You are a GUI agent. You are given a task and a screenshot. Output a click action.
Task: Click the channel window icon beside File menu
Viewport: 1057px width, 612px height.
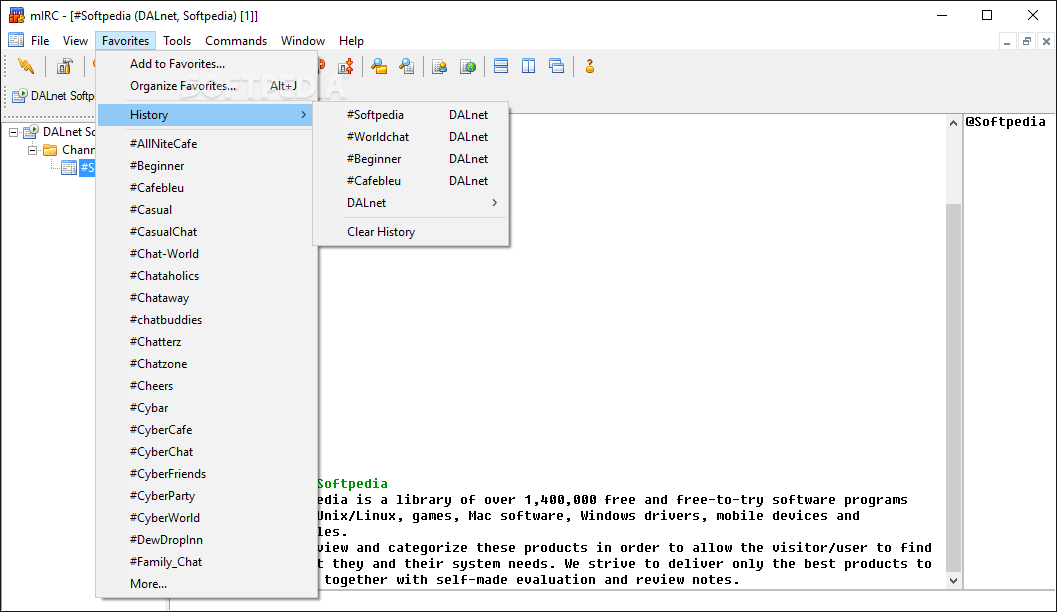coord(16,40)
